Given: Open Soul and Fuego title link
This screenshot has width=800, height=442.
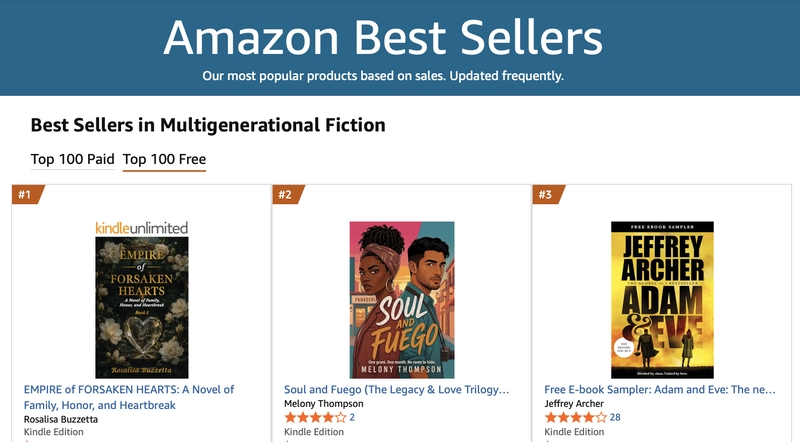Looking at the screenshot, I should point(396,389).
